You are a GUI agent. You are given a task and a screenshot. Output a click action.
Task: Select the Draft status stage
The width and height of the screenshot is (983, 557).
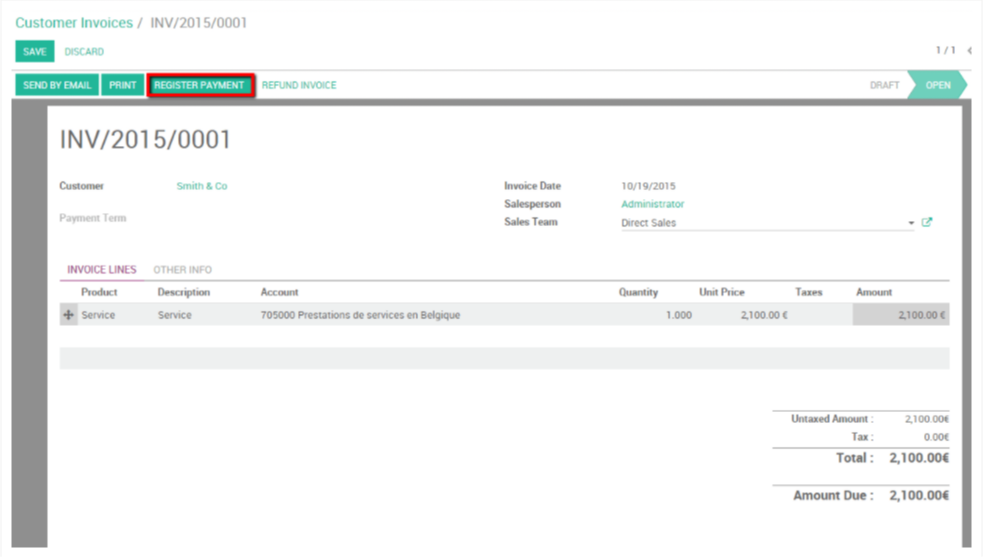[x=884, y=85]
